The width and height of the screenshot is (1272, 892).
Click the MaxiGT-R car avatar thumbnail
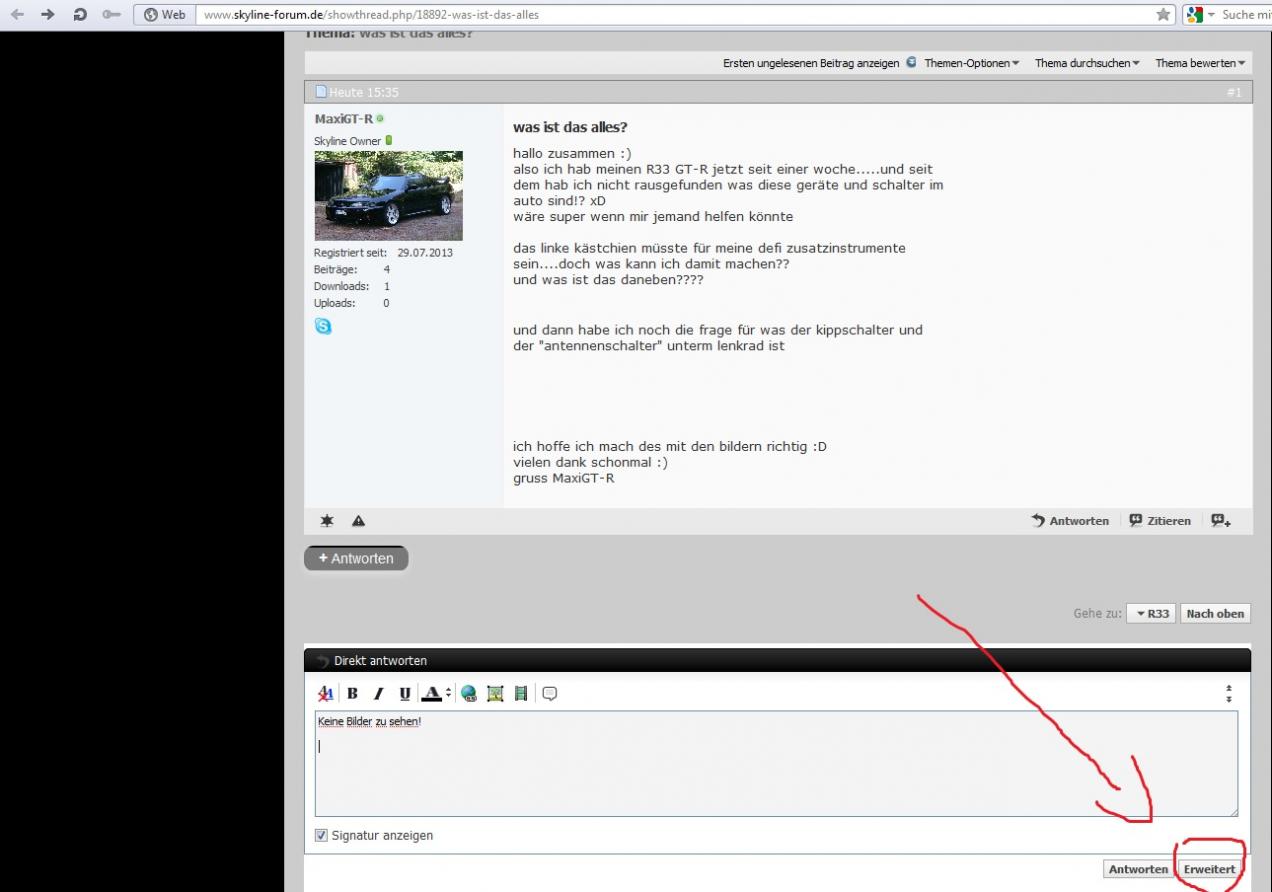tap(388, 196)
